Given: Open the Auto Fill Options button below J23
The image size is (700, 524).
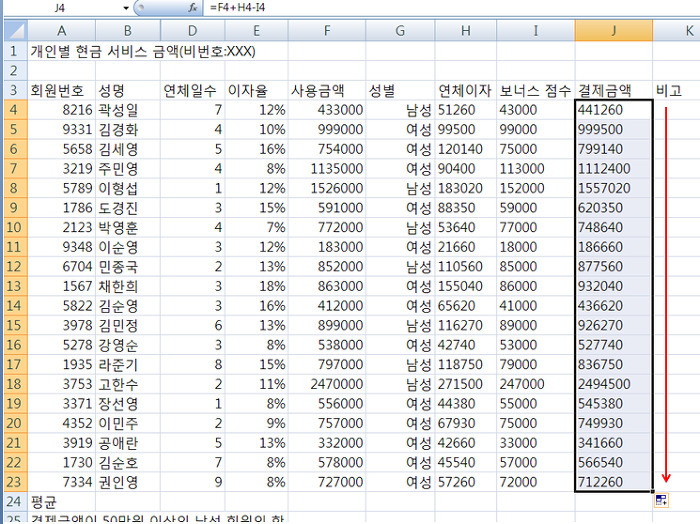Looking at the screenshot, I should tap(661, 500).
